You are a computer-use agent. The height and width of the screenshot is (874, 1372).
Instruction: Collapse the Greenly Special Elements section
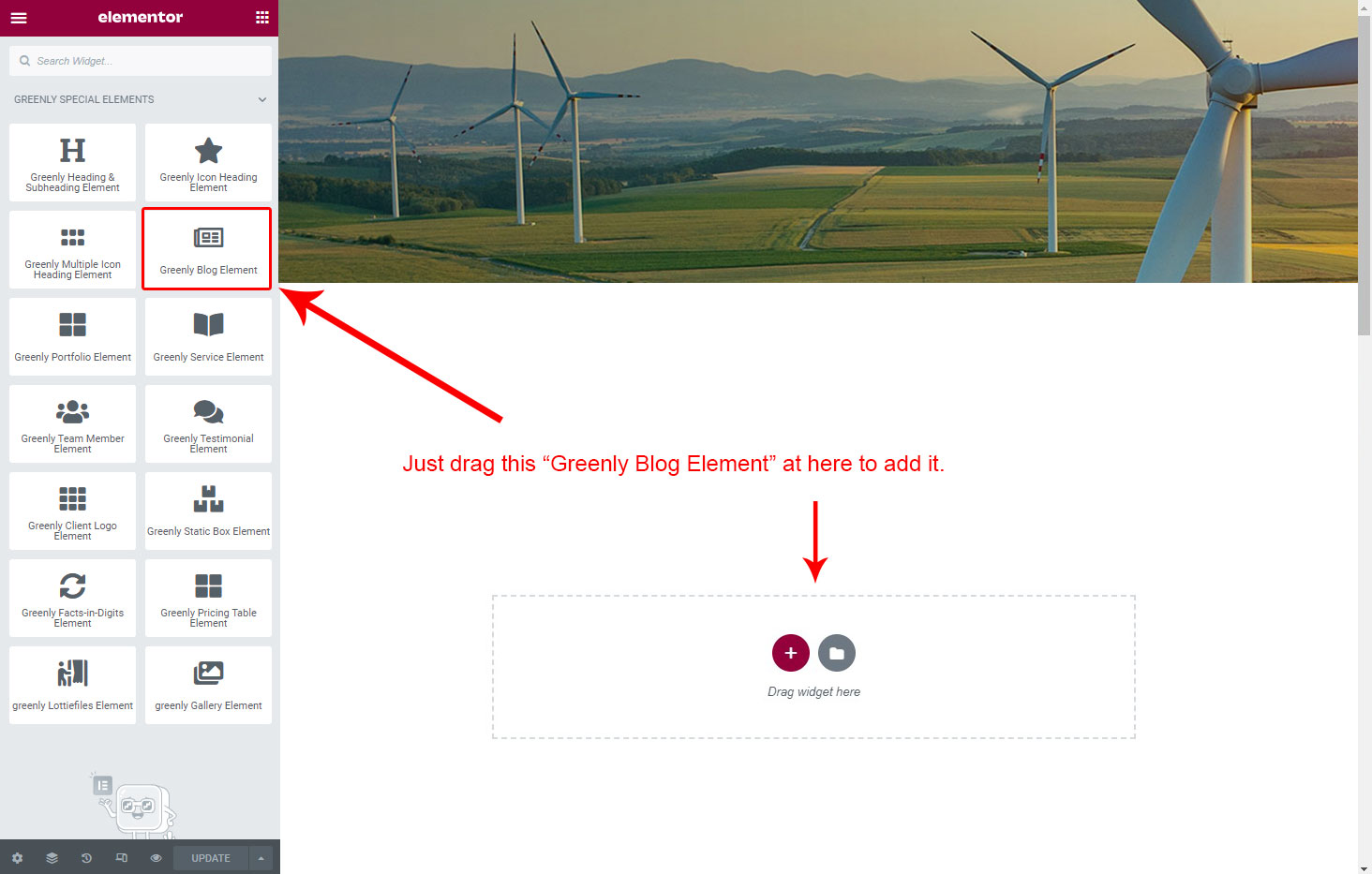(262, 99)
